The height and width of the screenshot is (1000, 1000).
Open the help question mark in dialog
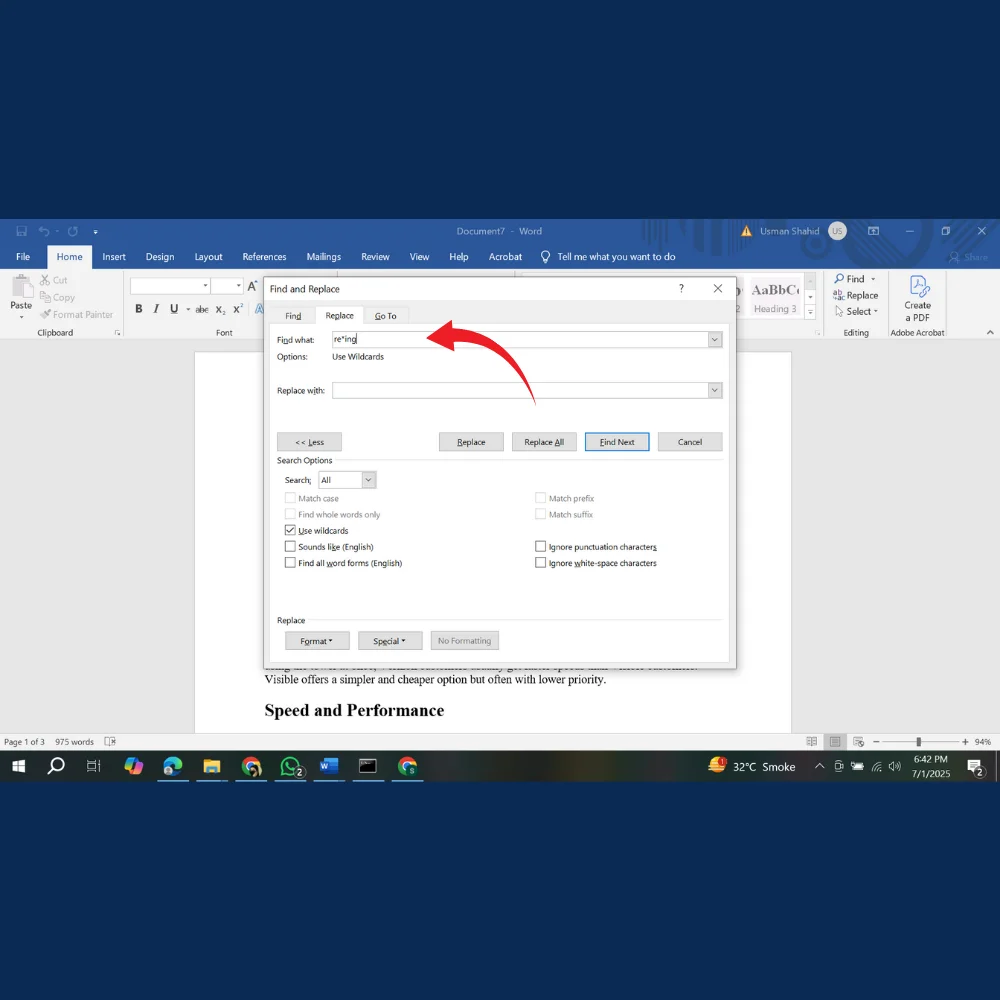click(681, 288)
